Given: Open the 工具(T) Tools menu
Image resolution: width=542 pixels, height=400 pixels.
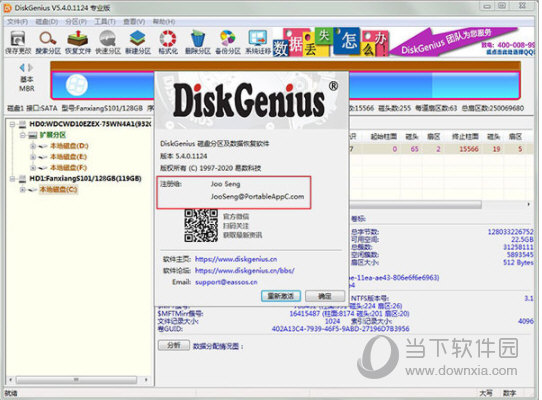Looking at the screenshot, I should point(105,21).
